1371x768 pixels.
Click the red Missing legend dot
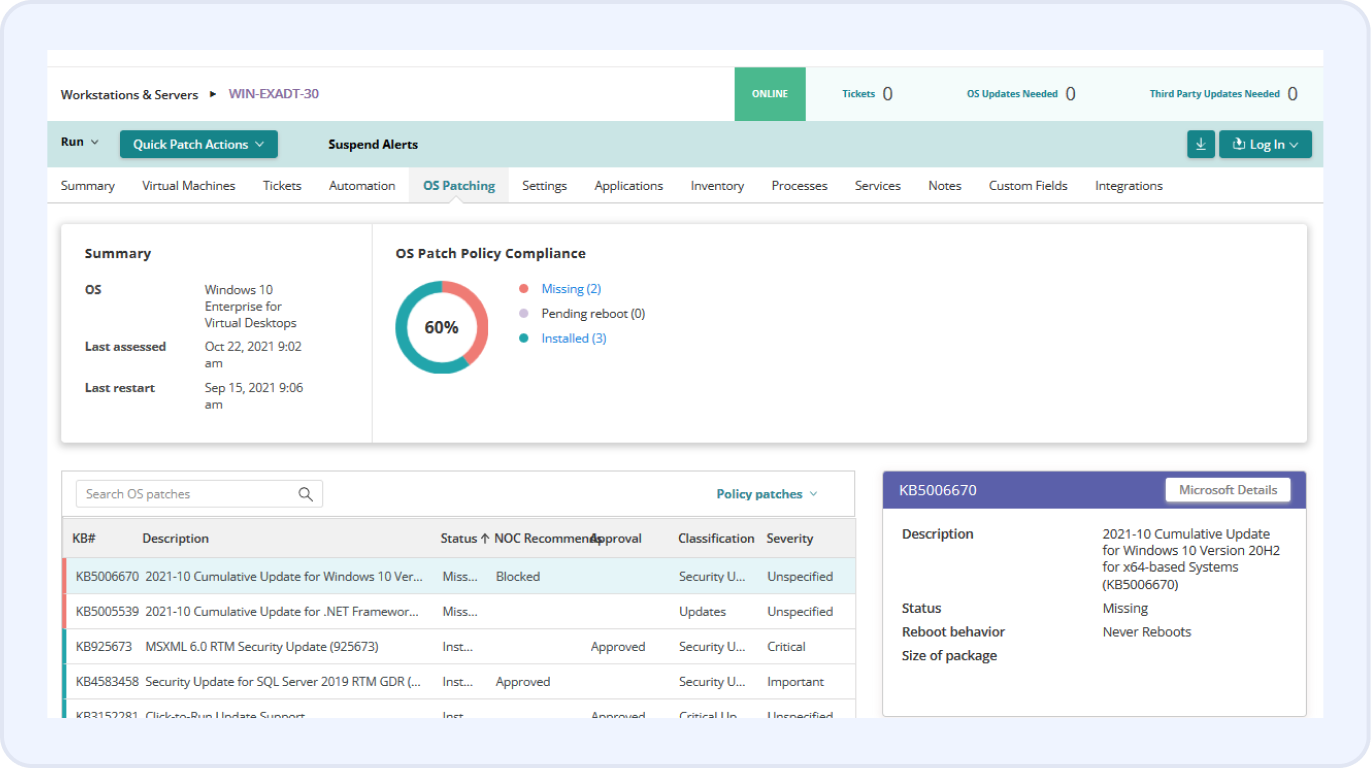[523, 289]
